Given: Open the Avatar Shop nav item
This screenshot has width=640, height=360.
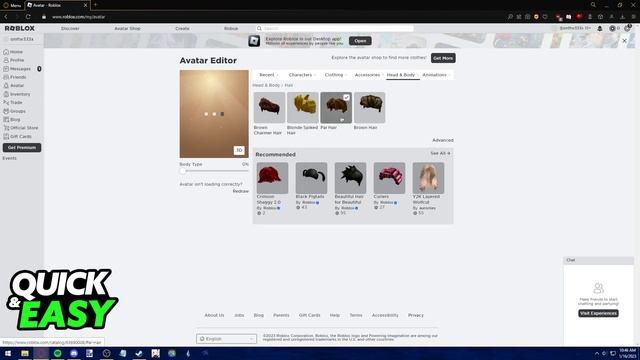Looking at the screenshot, I should coord(127,29).
